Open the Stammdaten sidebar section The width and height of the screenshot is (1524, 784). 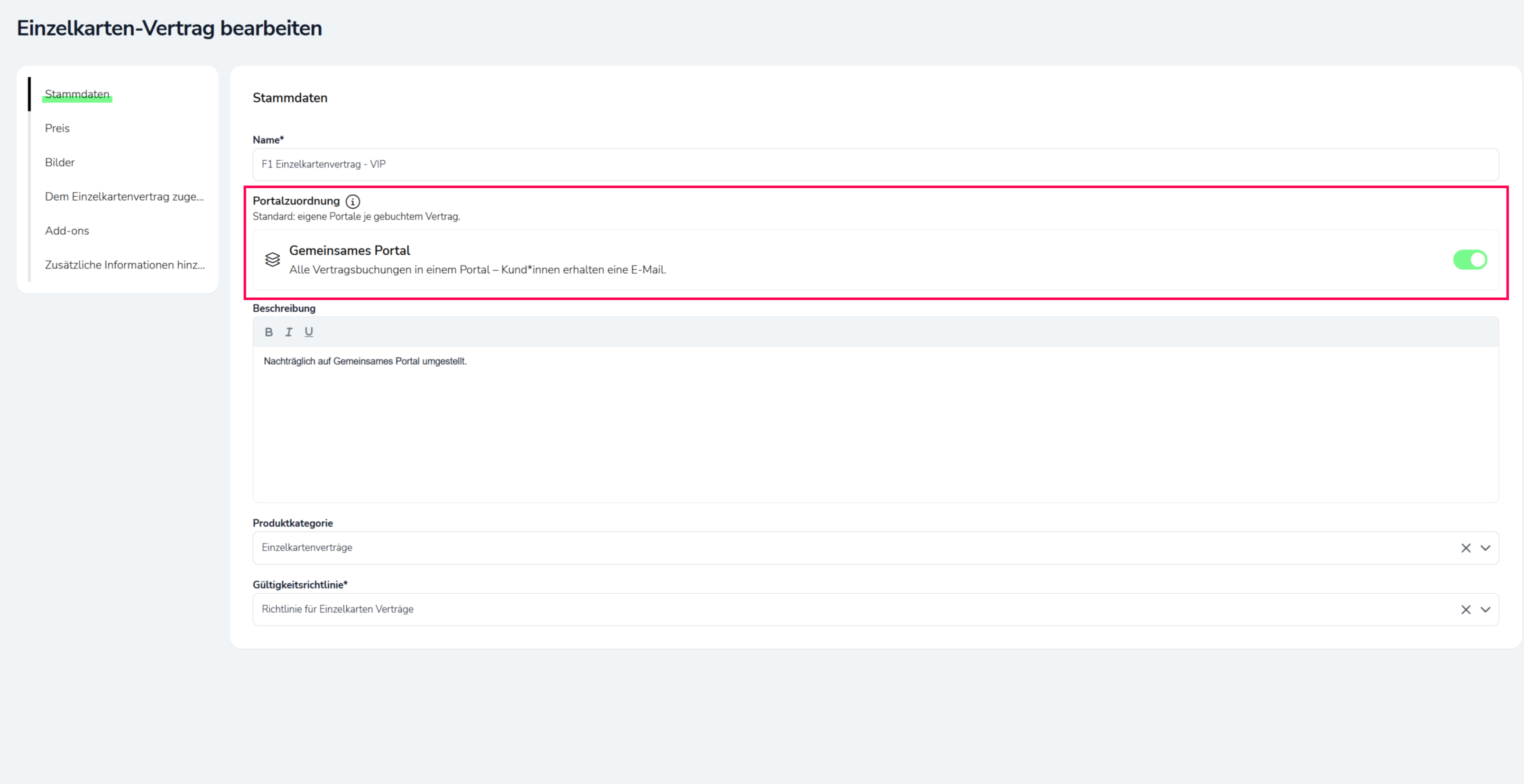click(77, 95)
